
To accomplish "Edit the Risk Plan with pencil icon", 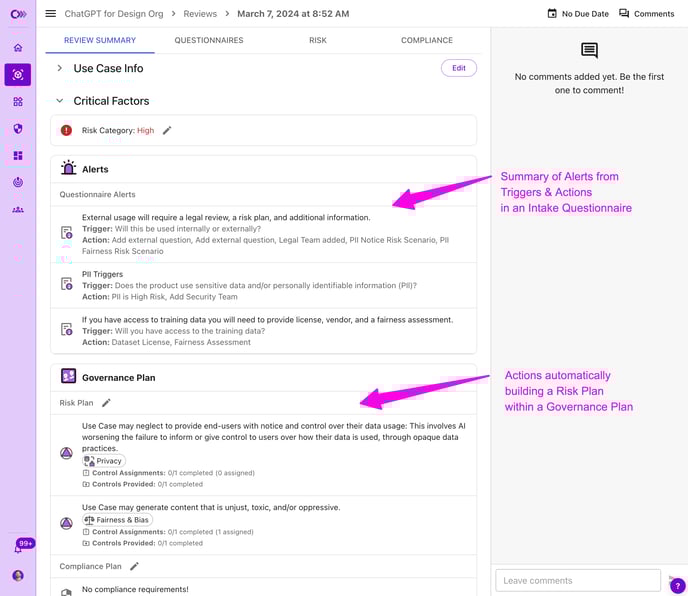I will [x=106, y=403].
